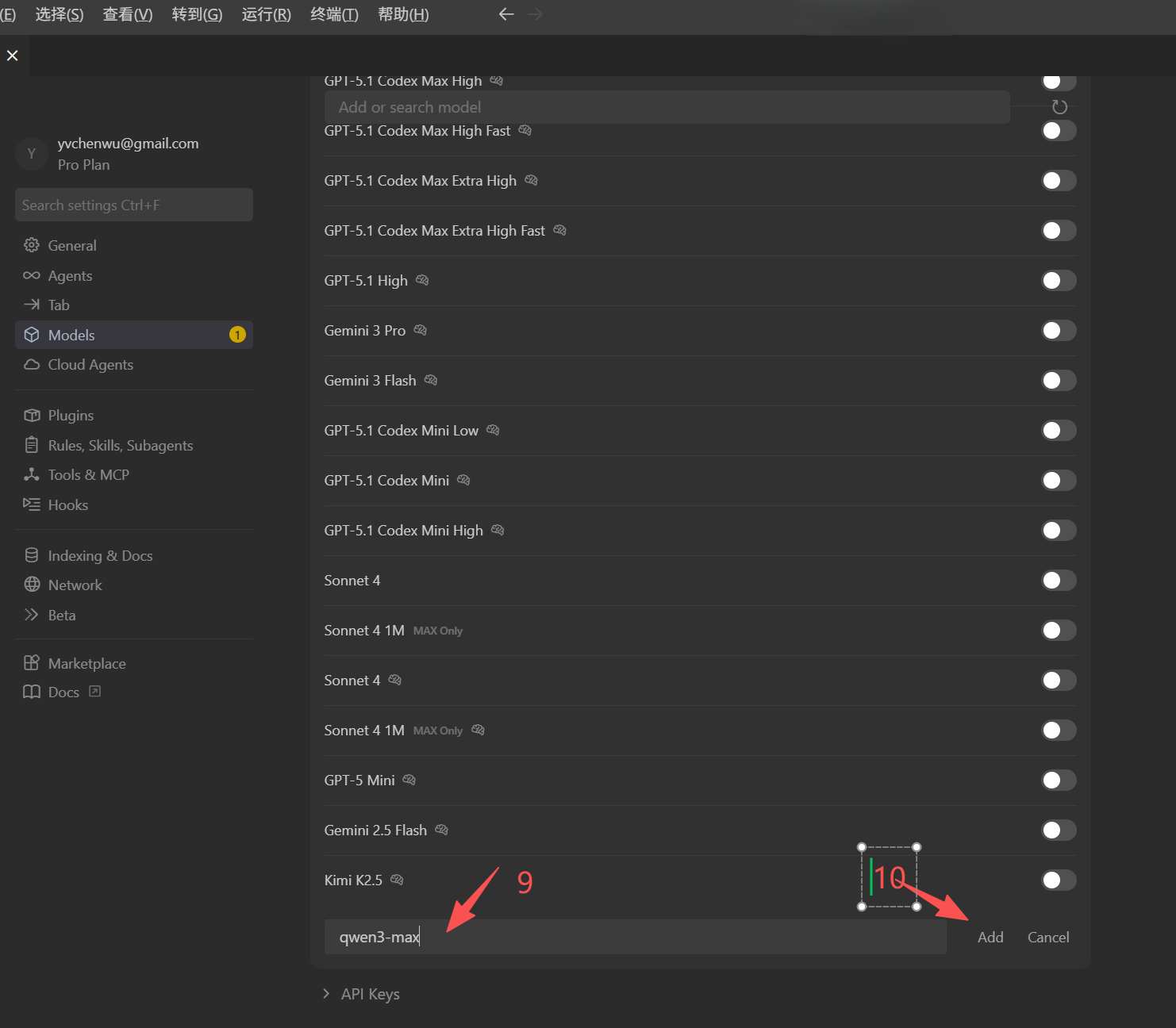This screenshot has width=1176, height=1028.
Task: Toggle on the Kimi K2.5 model
Action: 1059,880
